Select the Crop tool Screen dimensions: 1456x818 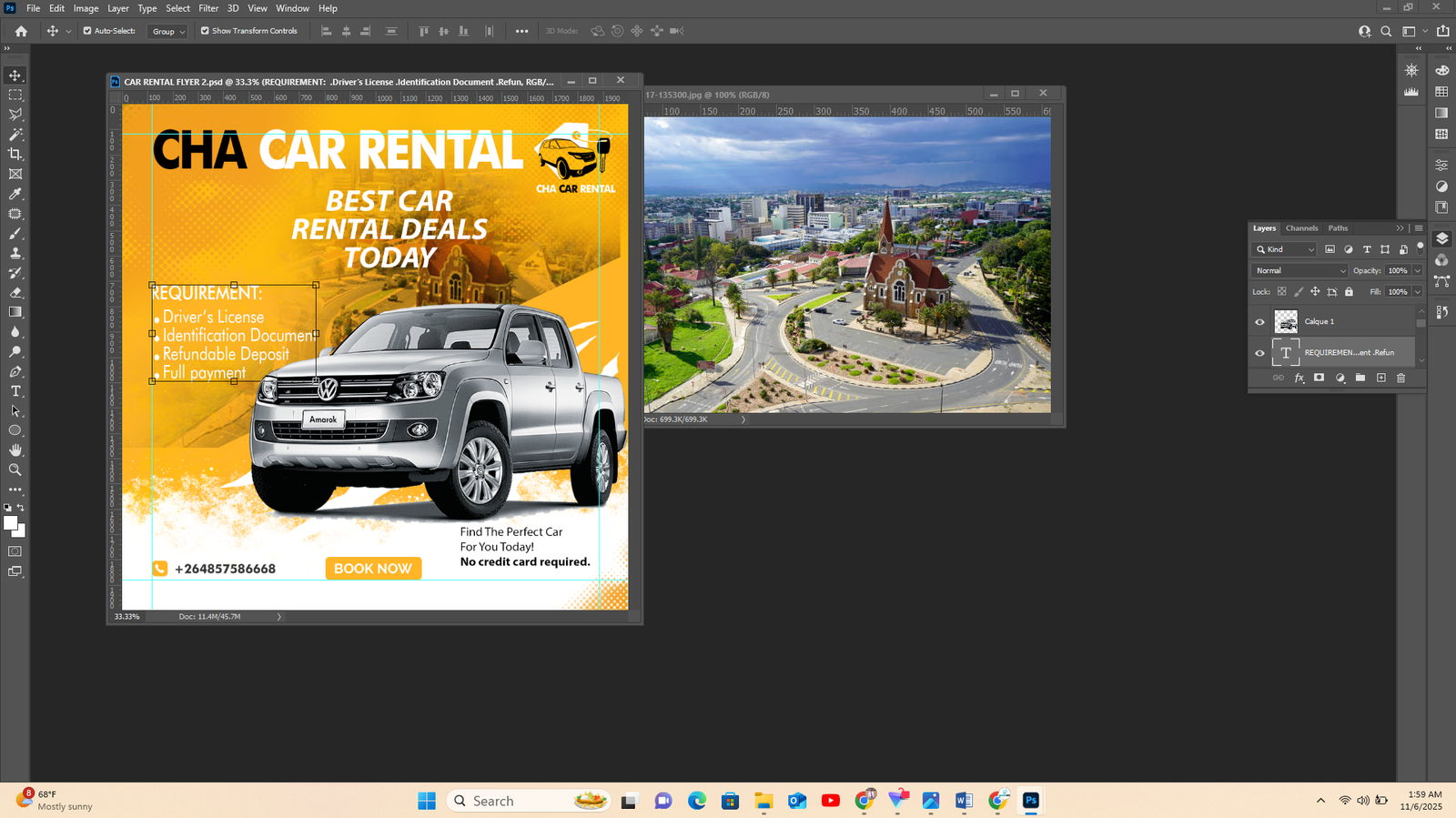point(15,154)
